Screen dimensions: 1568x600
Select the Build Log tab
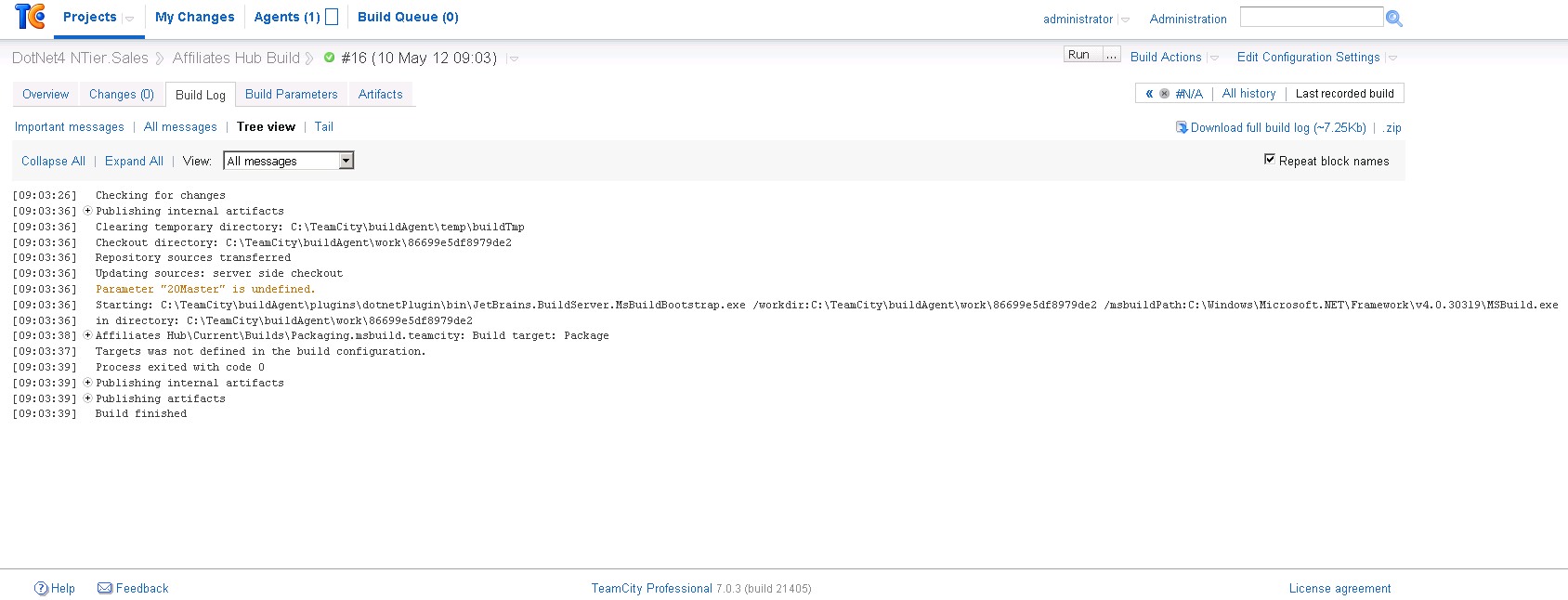click(201, 95)
